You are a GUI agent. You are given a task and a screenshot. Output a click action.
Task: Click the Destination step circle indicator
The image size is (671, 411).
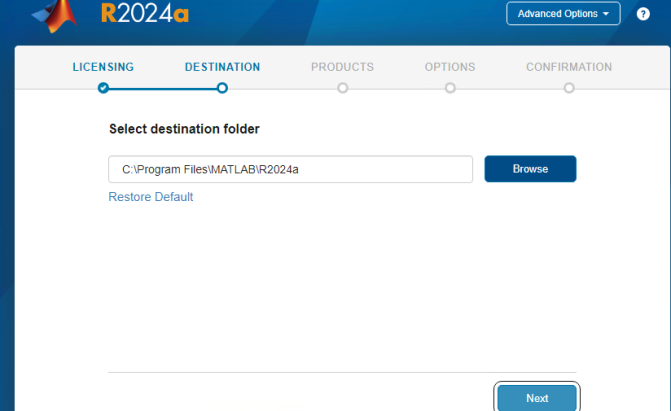[x=222, y=88]
